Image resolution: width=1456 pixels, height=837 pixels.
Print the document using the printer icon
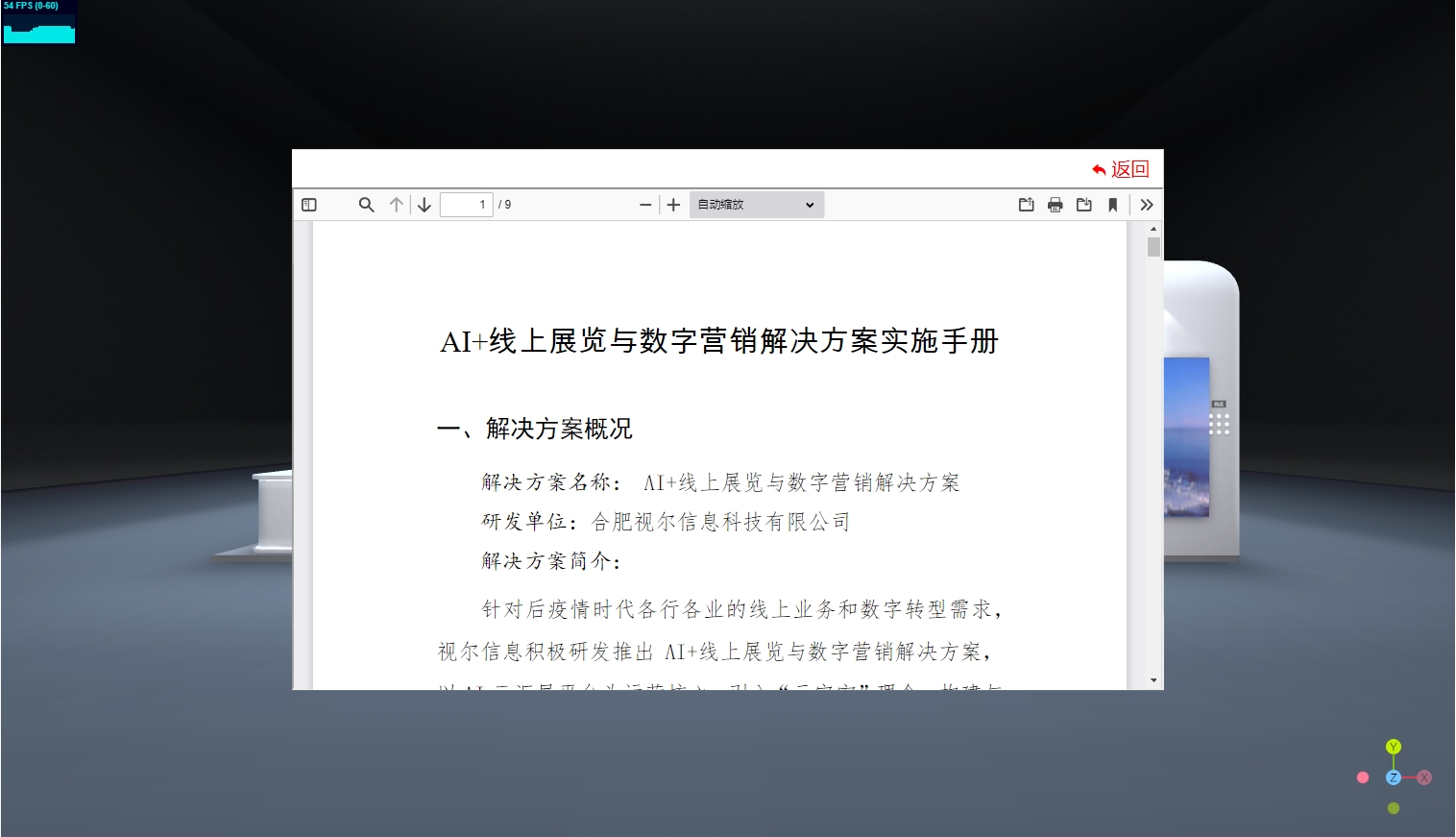[x=1055, y=205]
